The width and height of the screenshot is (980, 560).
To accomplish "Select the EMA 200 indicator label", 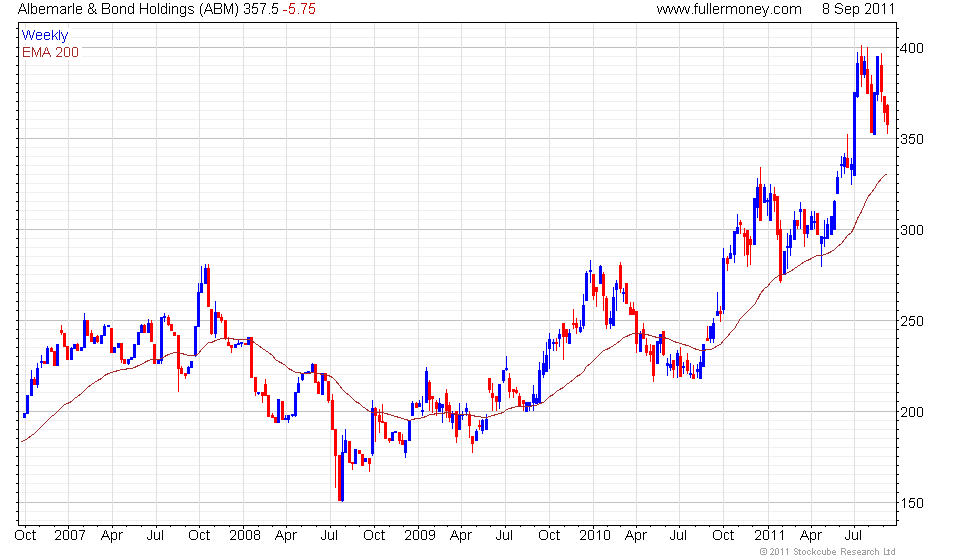I will tap(50, 52).
